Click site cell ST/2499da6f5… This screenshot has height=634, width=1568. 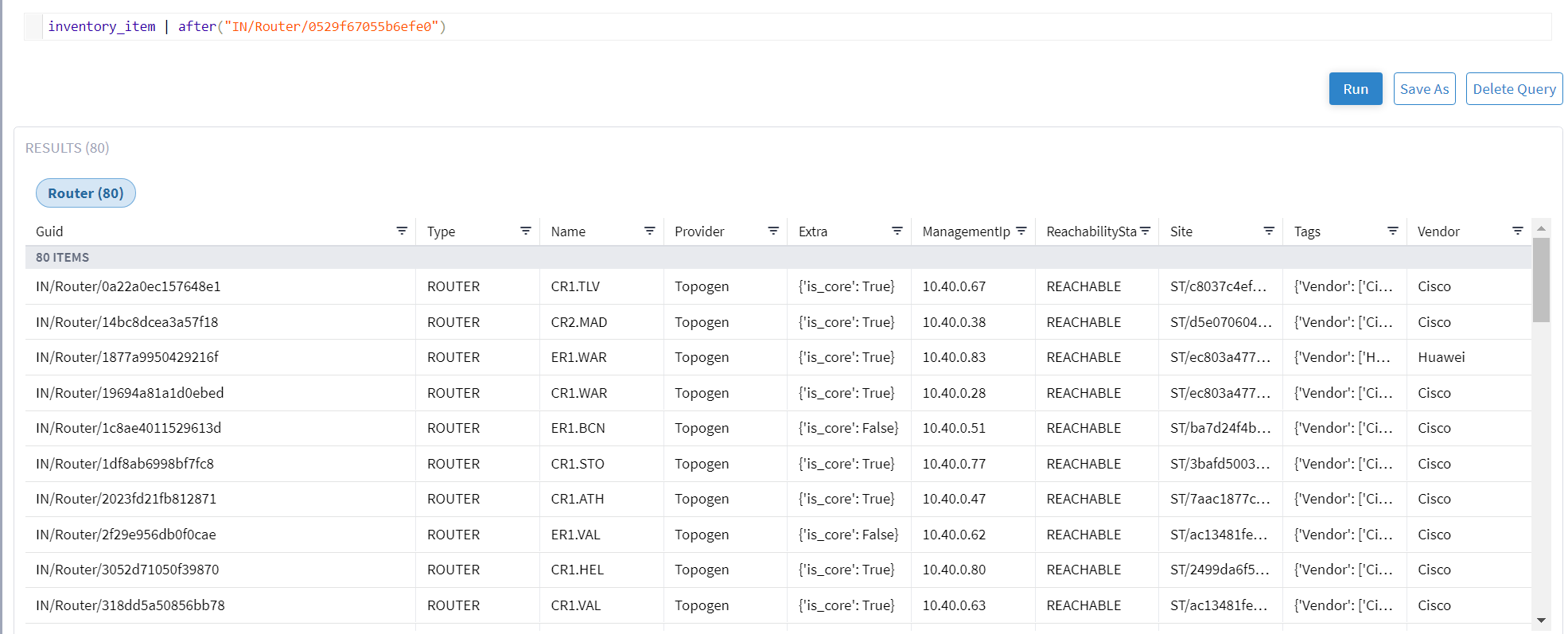(1219, 570)
